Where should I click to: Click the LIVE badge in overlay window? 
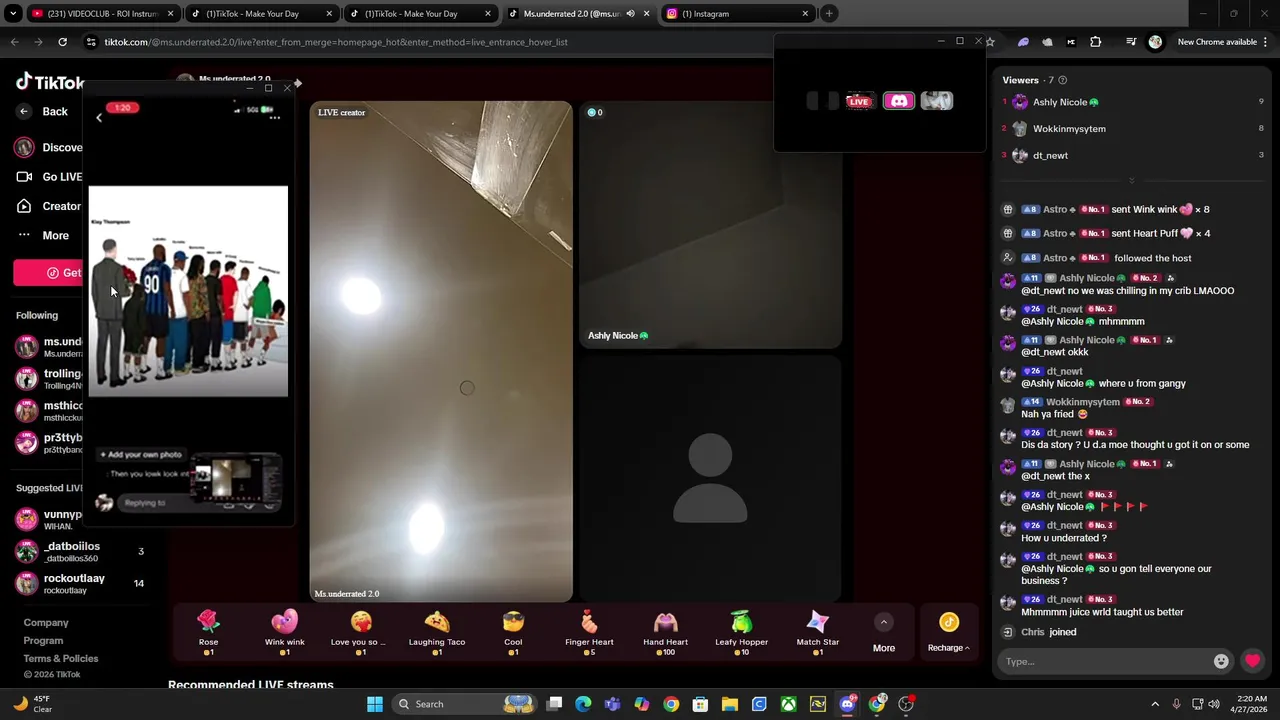858,101
